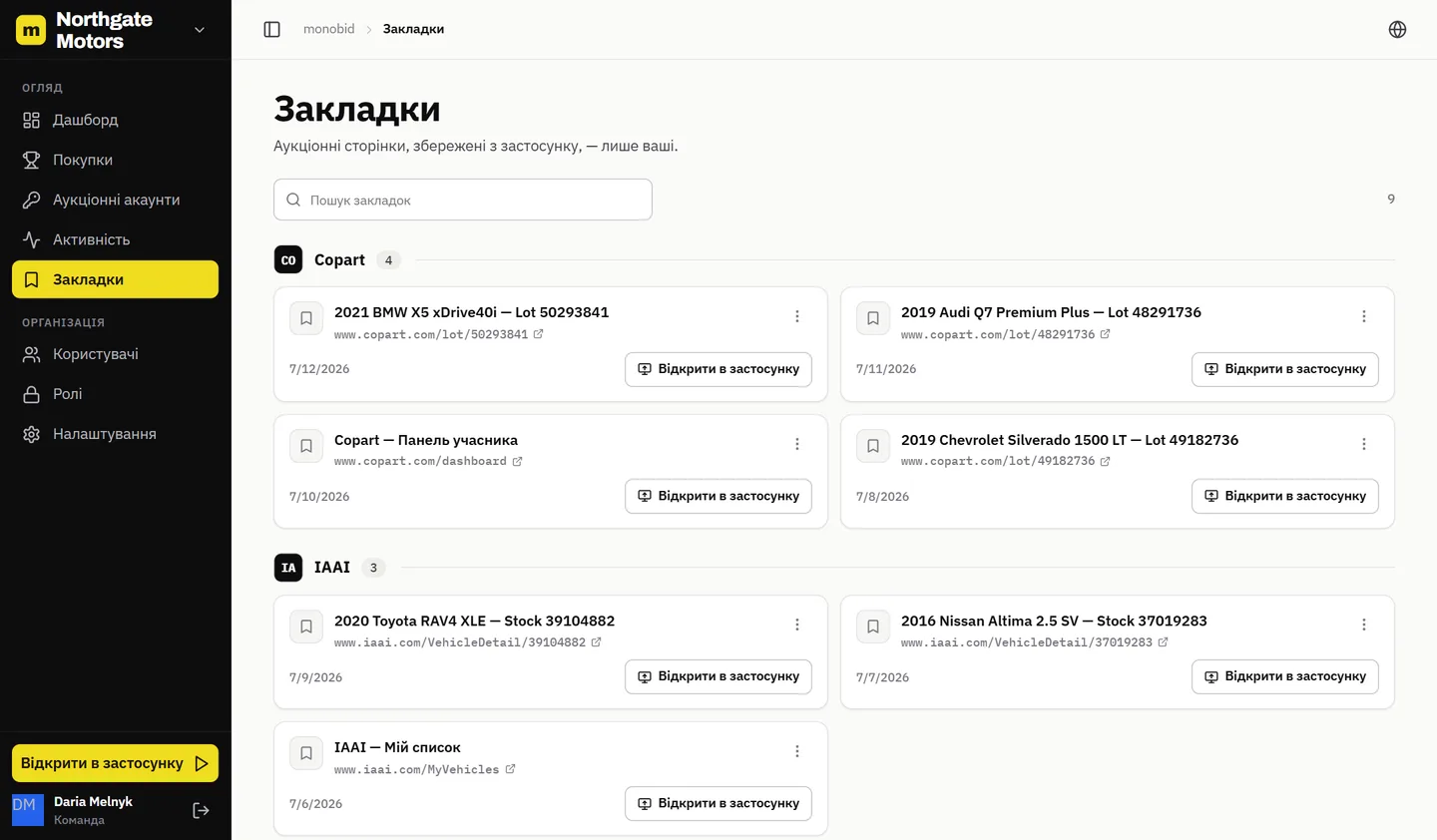The width and height of the screenshot is (1437, 840).
Task: Open Ролі page
Action: pyautogui.click(x=115, y=394)
